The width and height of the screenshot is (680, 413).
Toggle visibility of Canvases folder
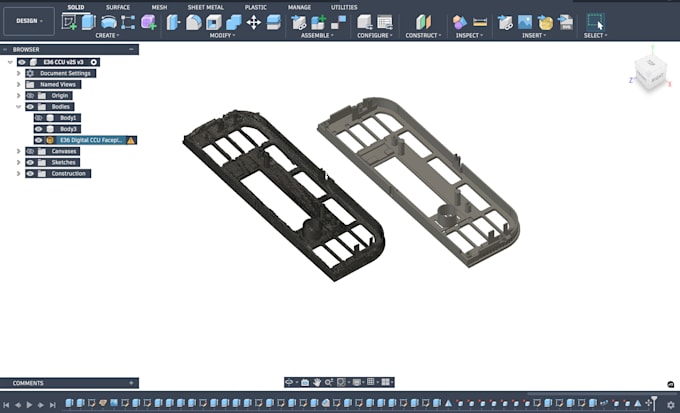(30, 151)
